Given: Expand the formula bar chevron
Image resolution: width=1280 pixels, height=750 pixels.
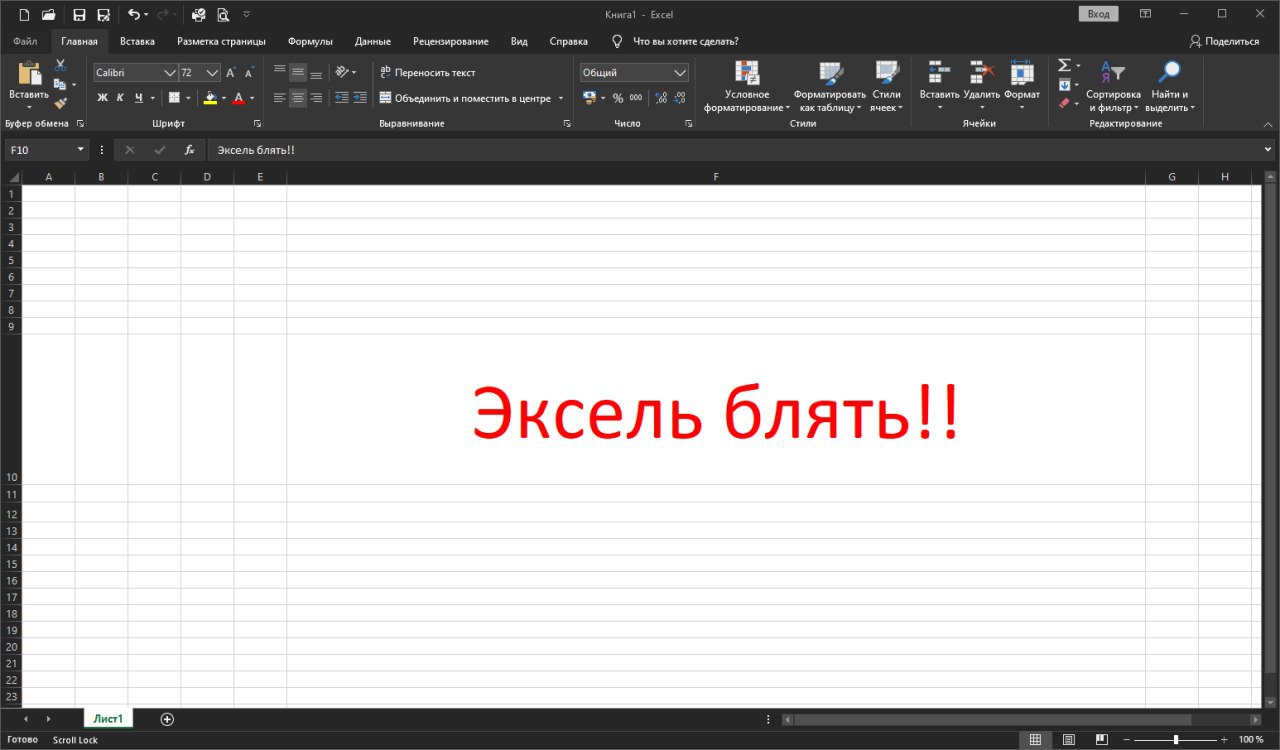Looking at the screenshot, I should pyautogui.click(x=1268, y=150).
